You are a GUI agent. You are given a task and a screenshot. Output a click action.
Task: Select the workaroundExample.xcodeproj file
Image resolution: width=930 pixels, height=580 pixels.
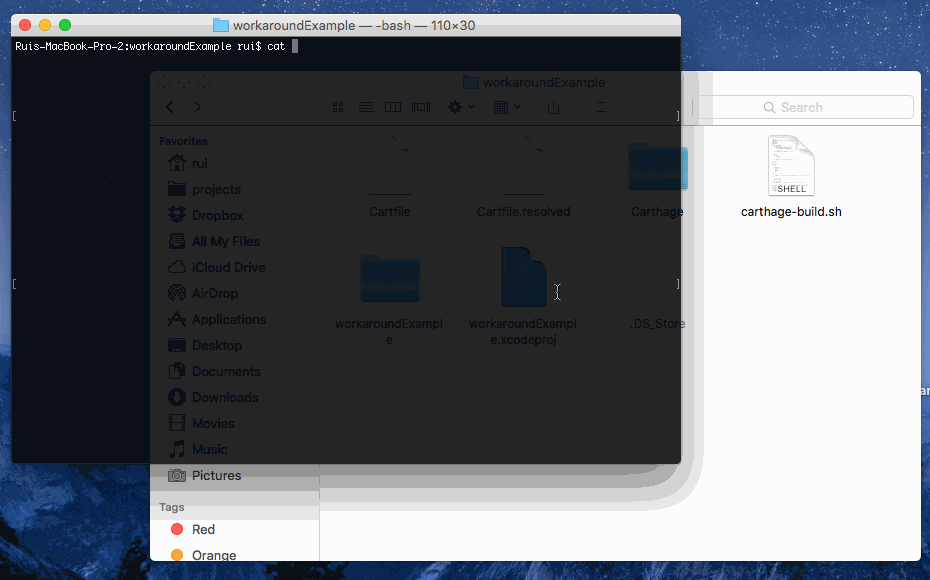pos(524,277)
